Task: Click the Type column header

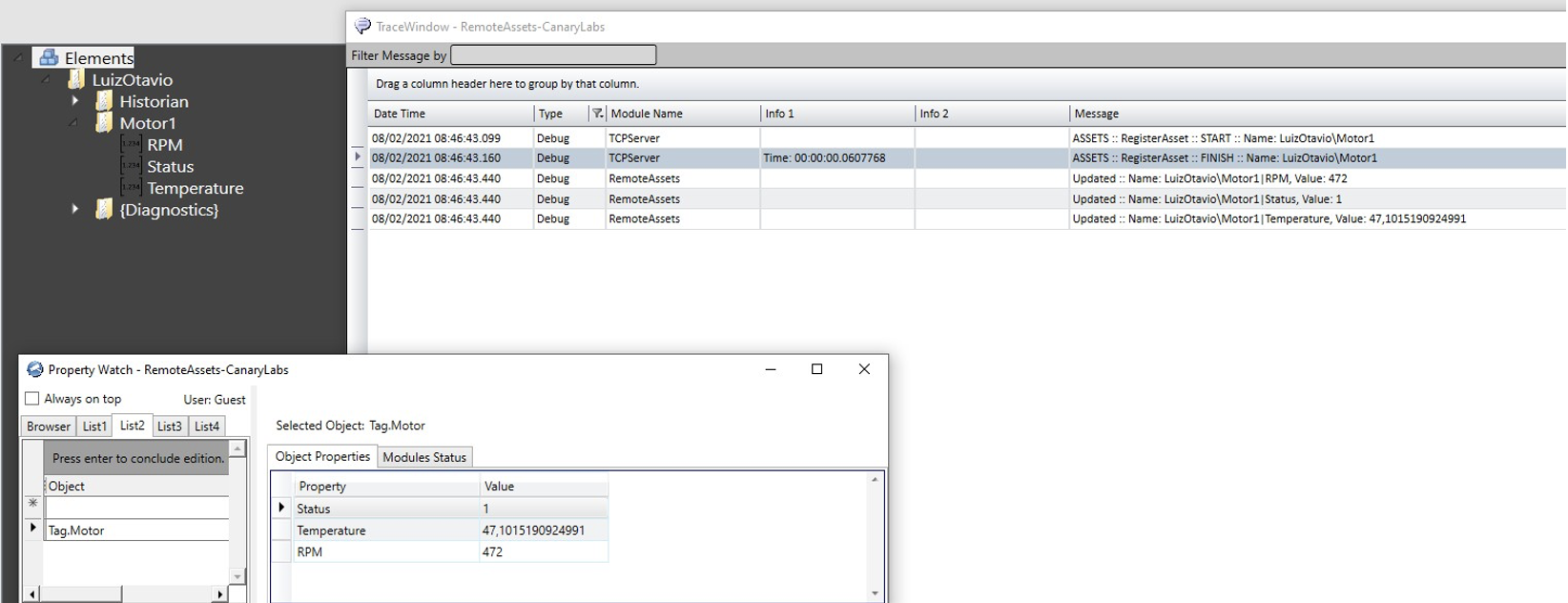Action: point(562,114)
